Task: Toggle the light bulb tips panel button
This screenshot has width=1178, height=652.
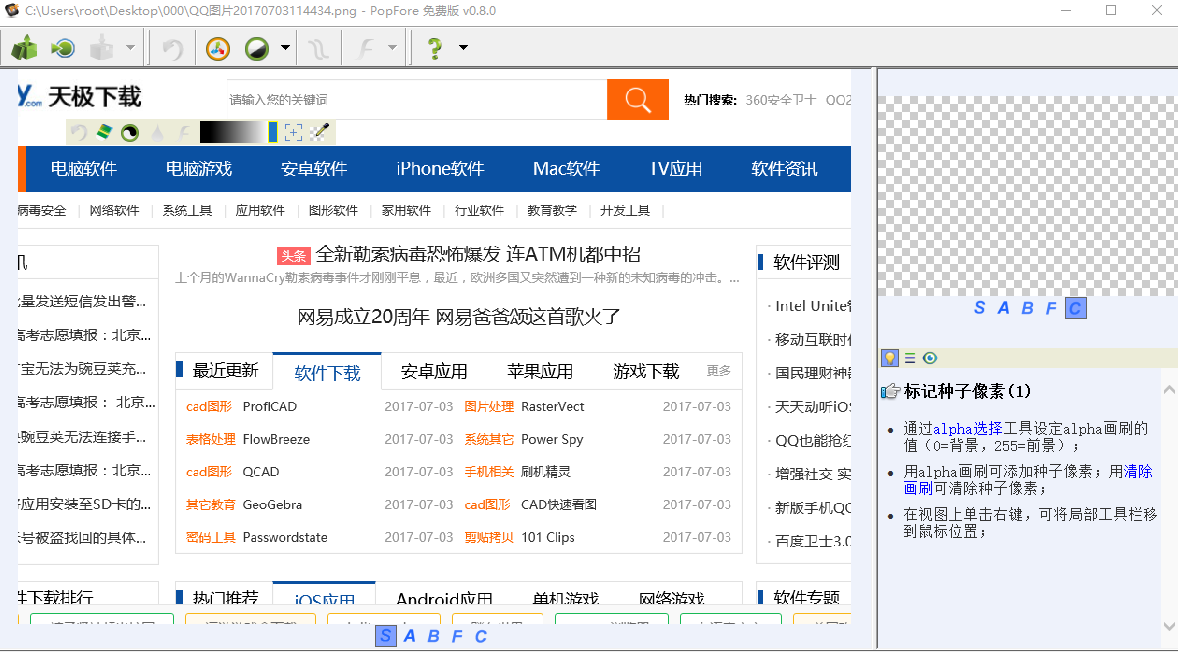Action: coord(890,358)
